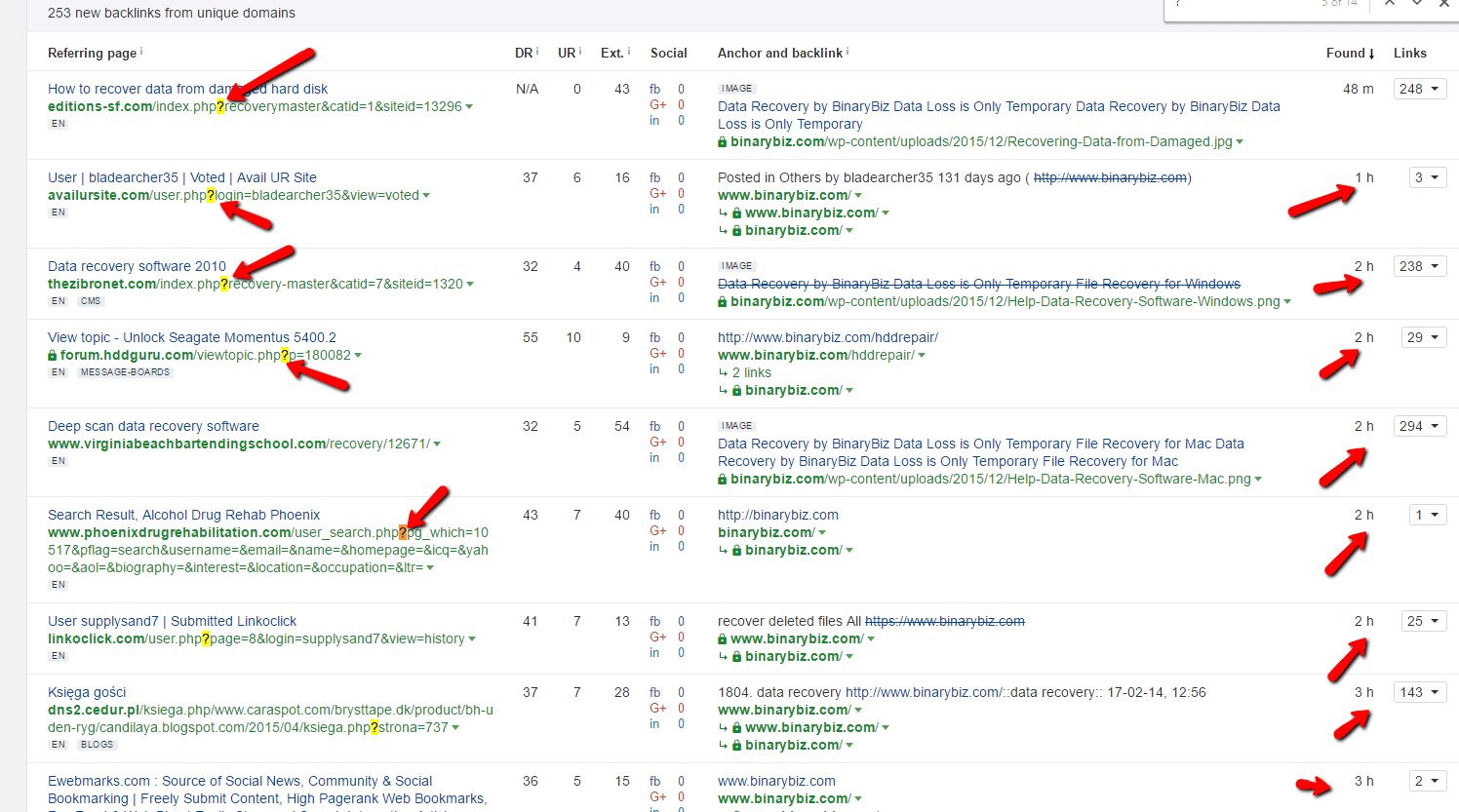Open the 3 links dropdown for availursite.com
The height and width of the screenshot is (812, 1459).
(1427, 177)
